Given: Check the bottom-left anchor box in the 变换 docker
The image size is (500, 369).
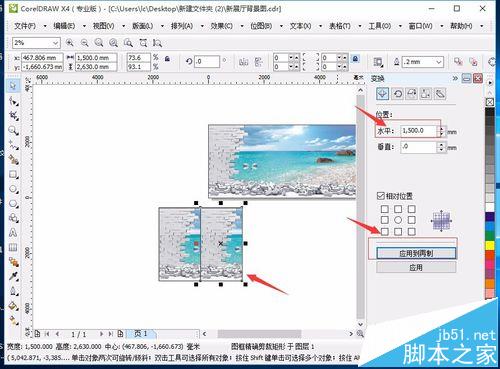Looking at the screenshot, I should (384, 231).
